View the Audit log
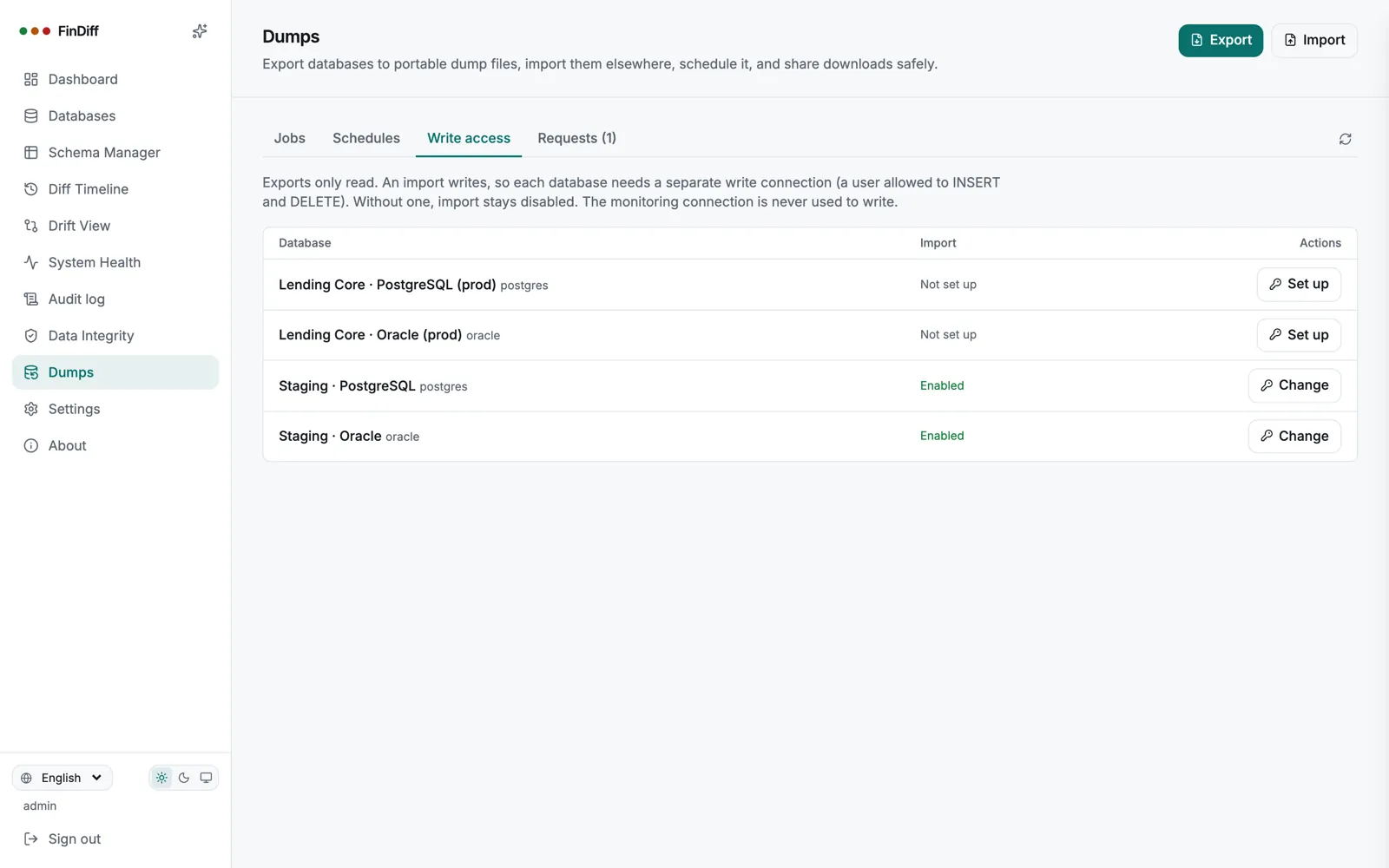 [115, 299]
